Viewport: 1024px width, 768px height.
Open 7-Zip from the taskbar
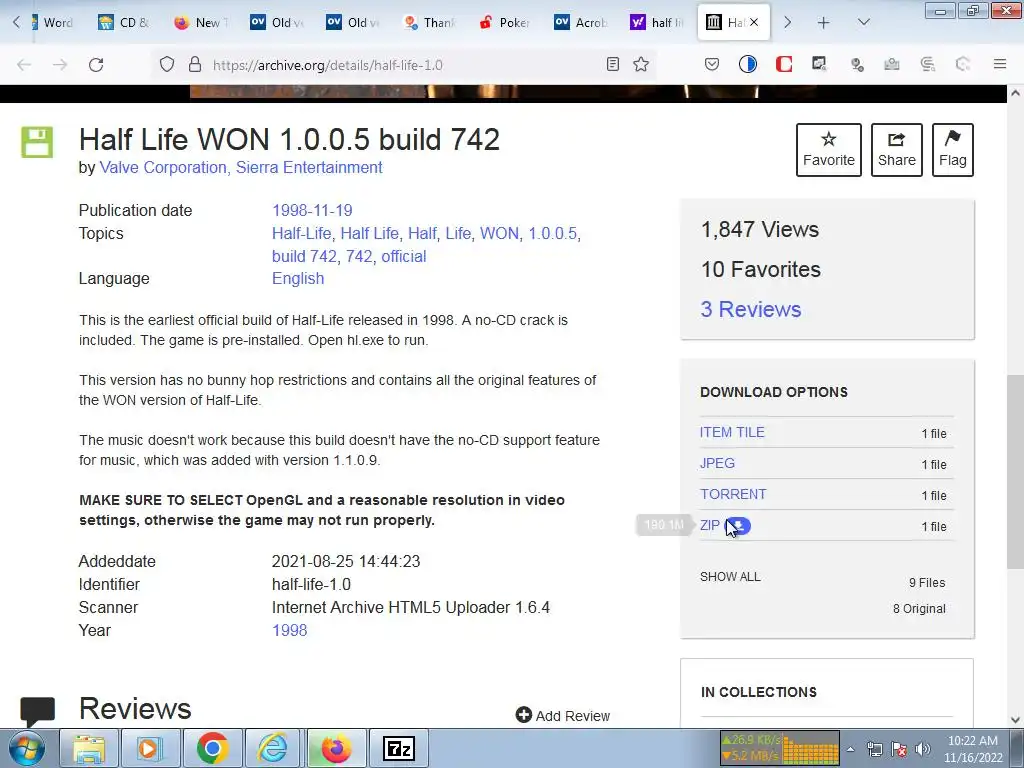coord(399,749)
